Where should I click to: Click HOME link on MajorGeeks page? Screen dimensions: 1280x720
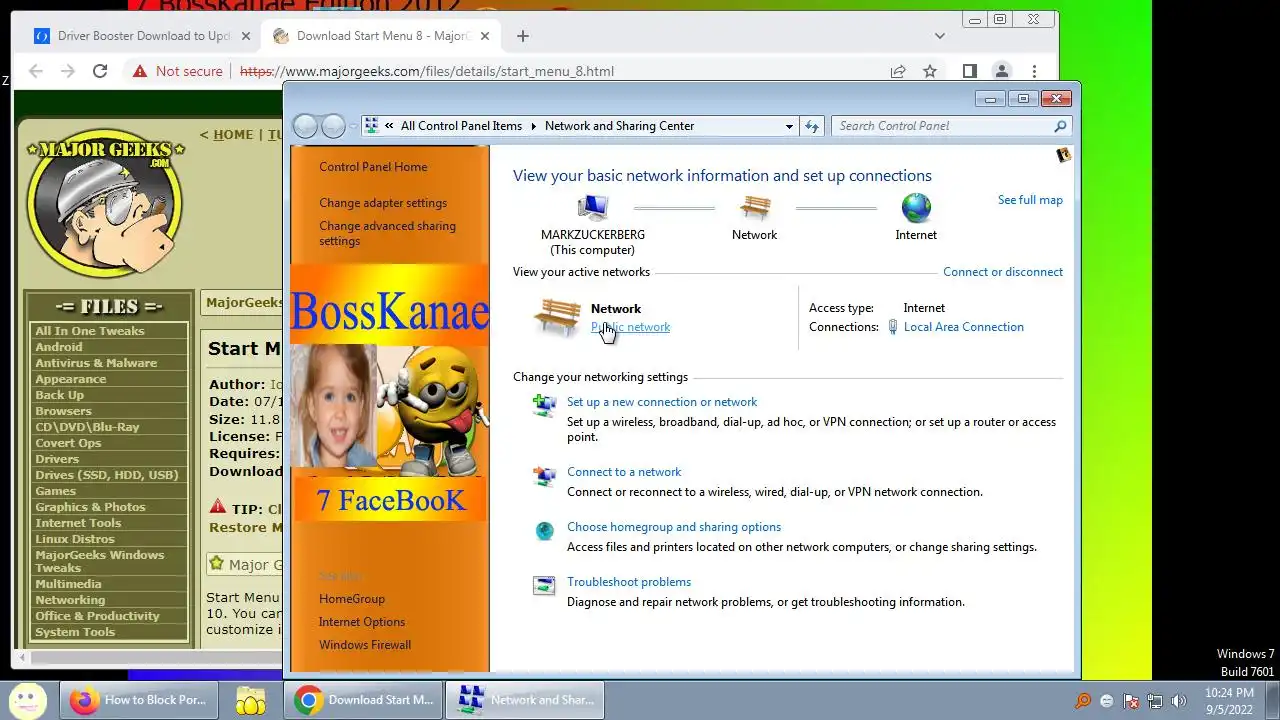[x=233, y=135]
